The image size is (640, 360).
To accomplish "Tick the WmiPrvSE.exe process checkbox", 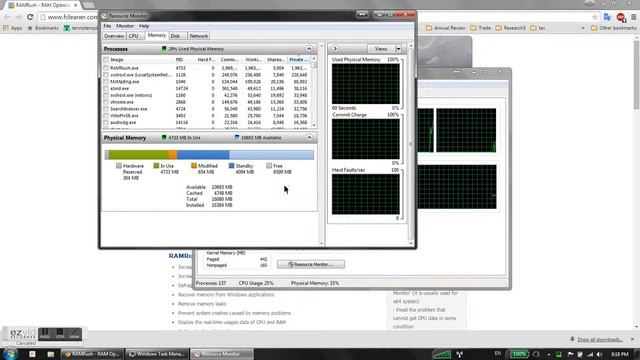I will [106, 116].
